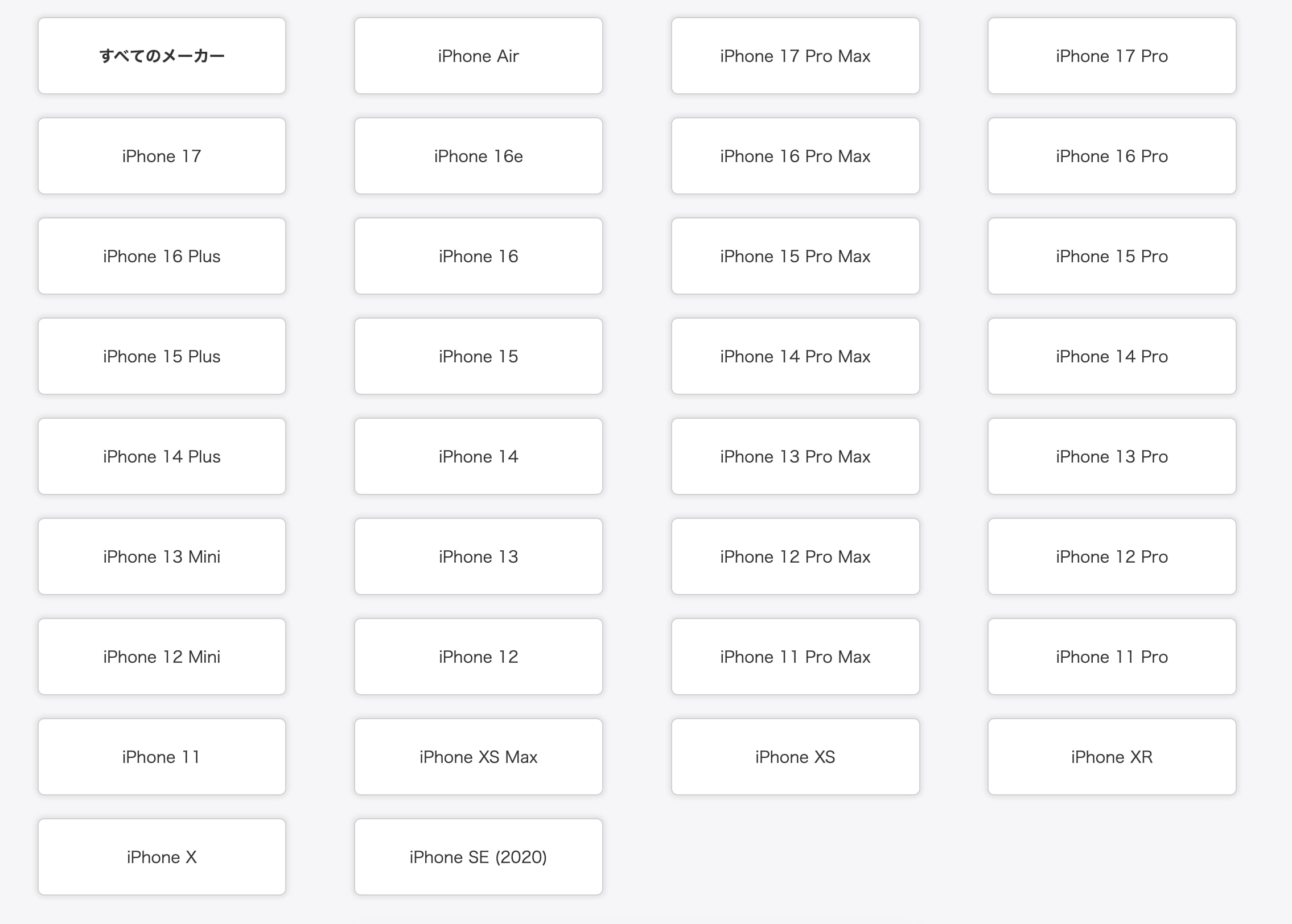Image resolution: width=1292 pixels, height=924 pixels.
Task: Click the iPhone 17 Pro Max button
Action: [x=795, y=56]
